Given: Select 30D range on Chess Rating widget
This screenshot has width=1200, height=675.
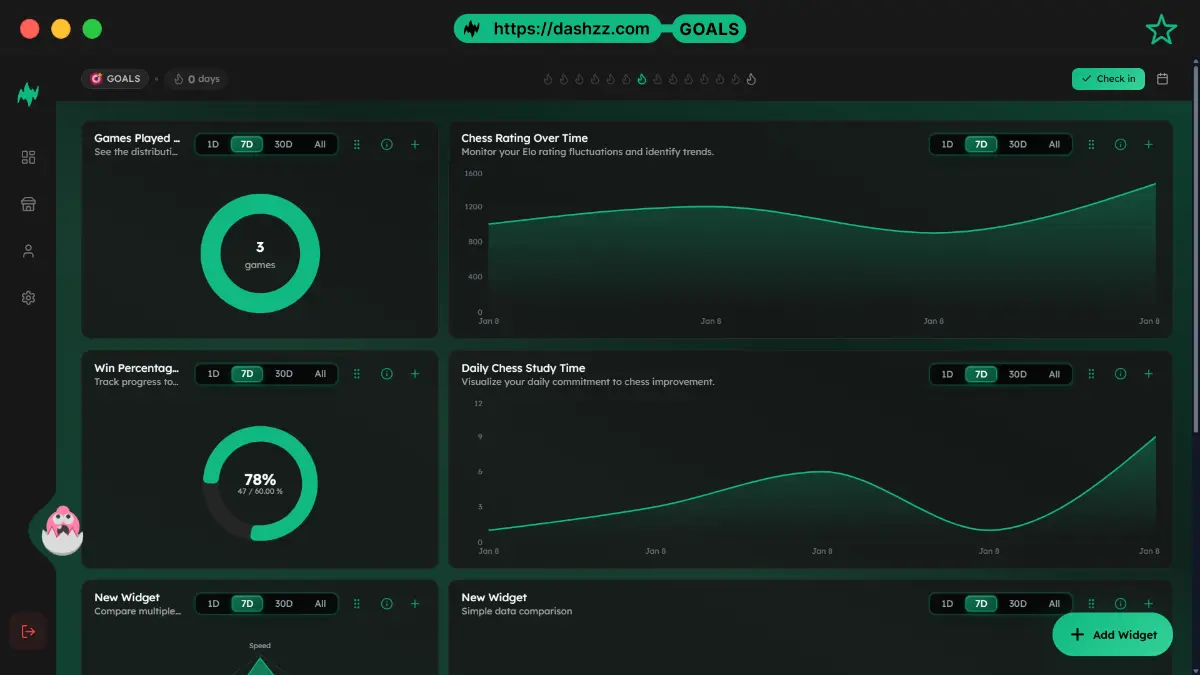Looking at the screenshot, I should pos(1017,144).
